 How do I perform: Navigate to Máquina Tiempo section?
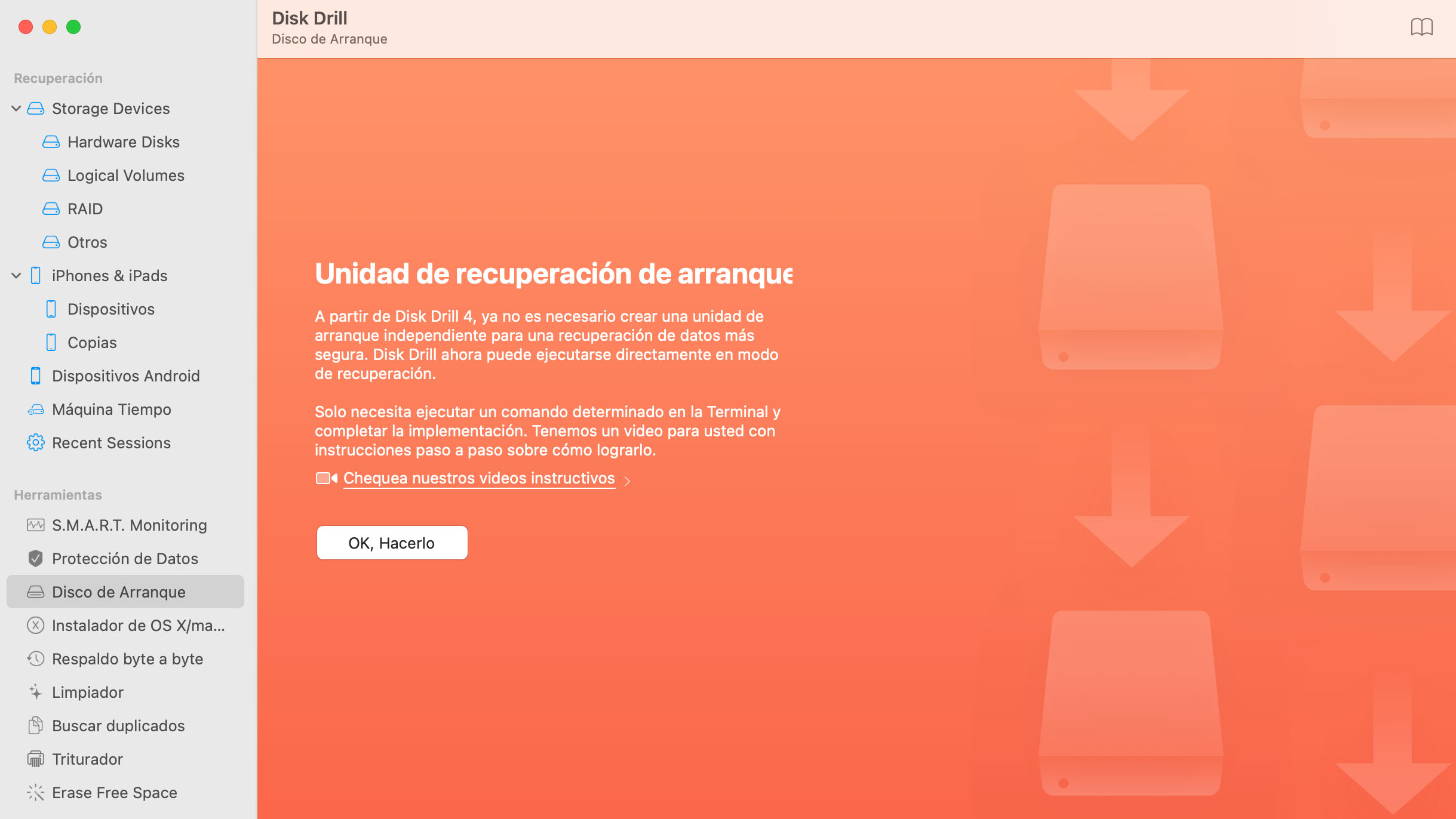pos(111,409)
